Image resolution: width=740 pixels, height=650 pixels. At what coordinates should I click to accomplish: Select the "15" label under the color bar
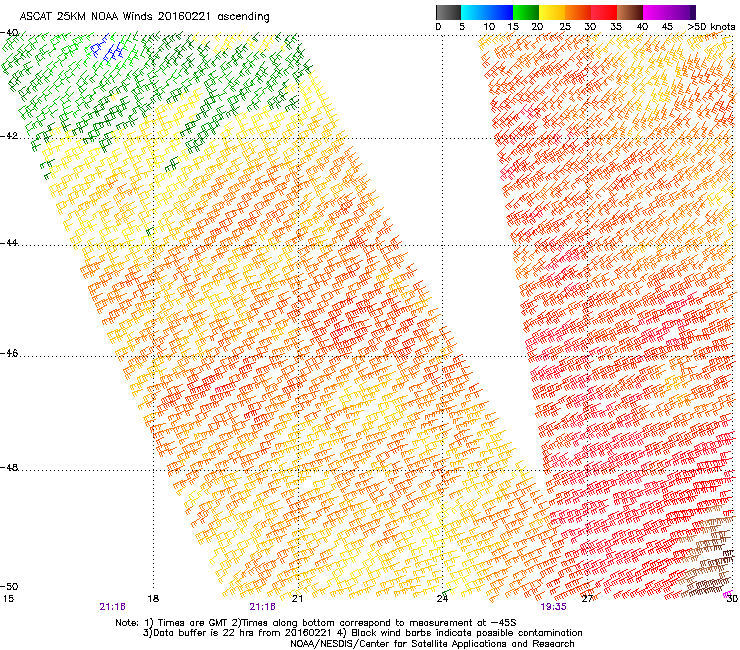[513, 27]
